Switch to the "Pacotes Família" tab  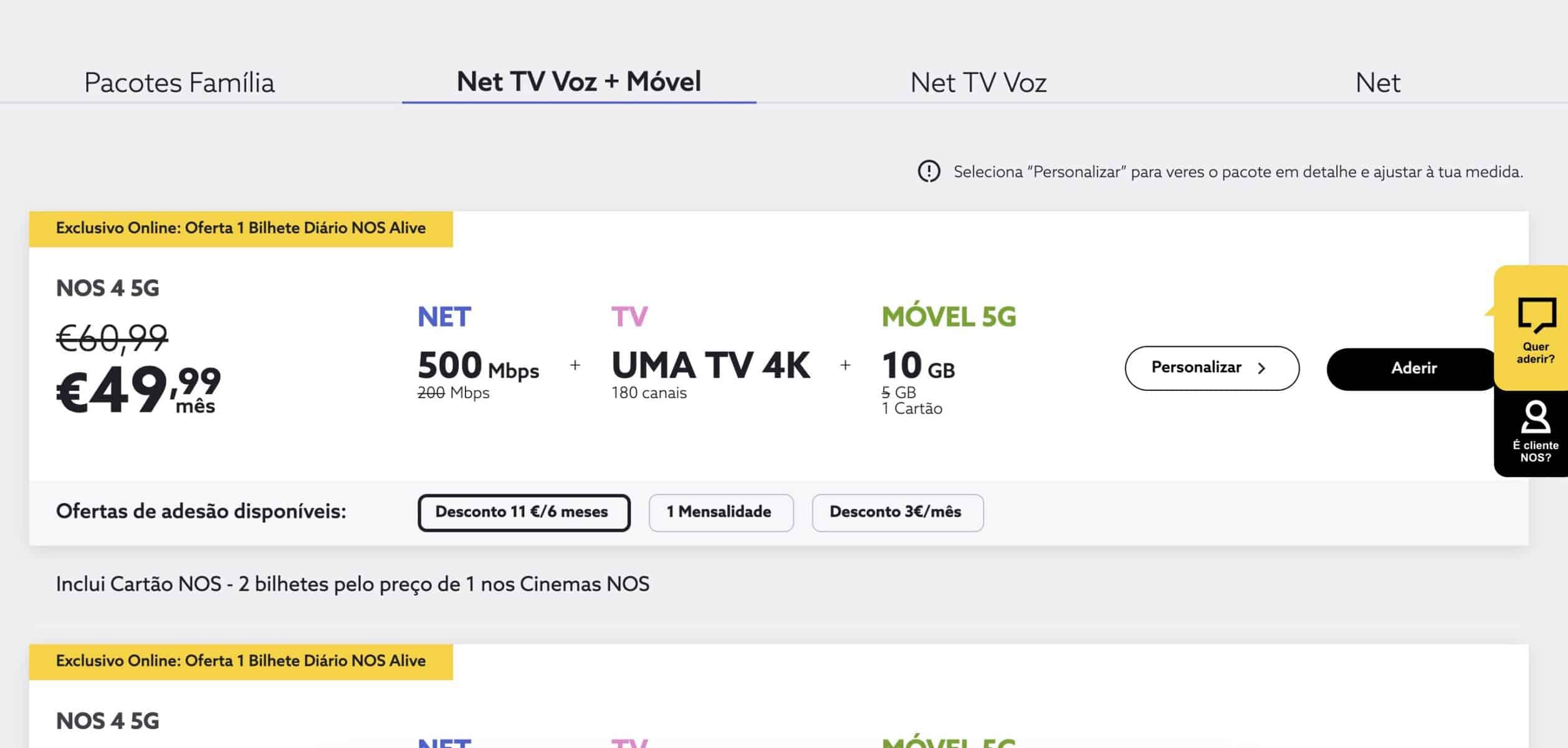click(x=179, y=81)
